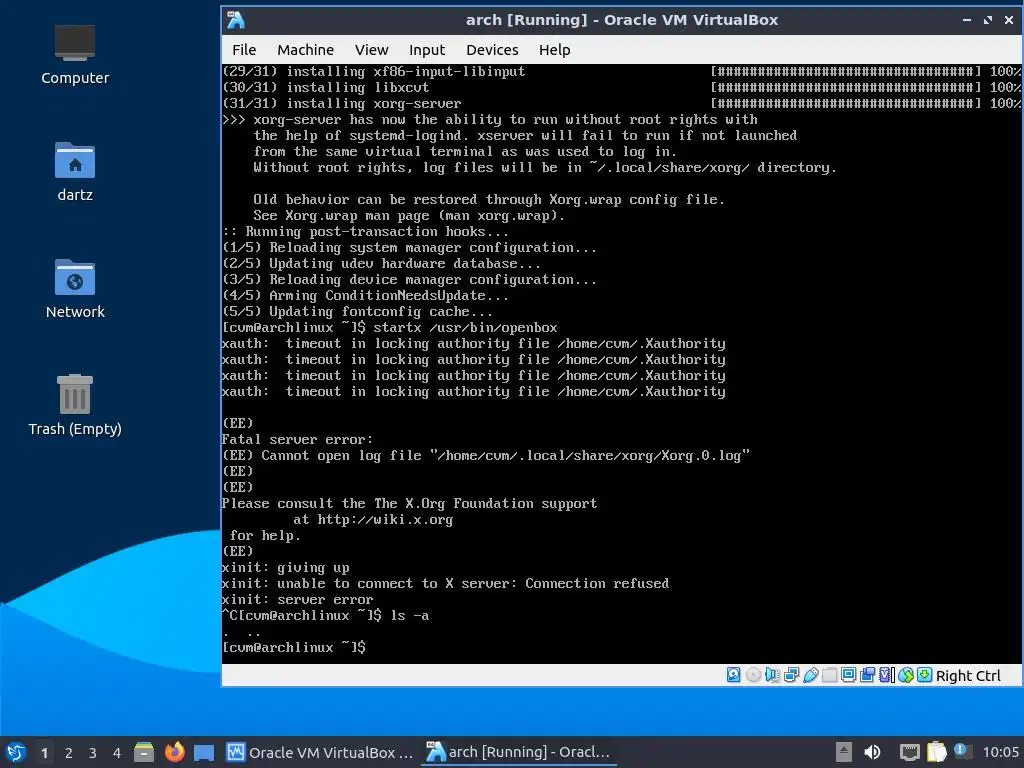Open the Help menu

click(554, 50)
